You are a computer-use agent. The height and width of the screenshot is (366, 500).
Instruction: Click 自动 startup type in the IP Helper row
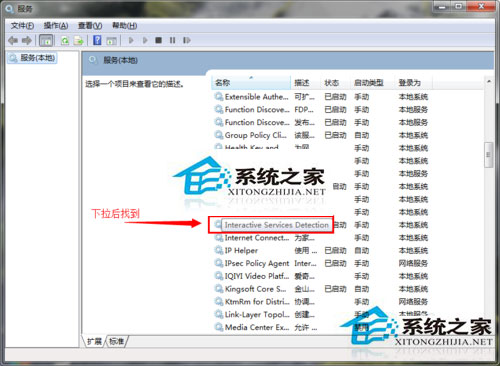[x=361, y=250]
